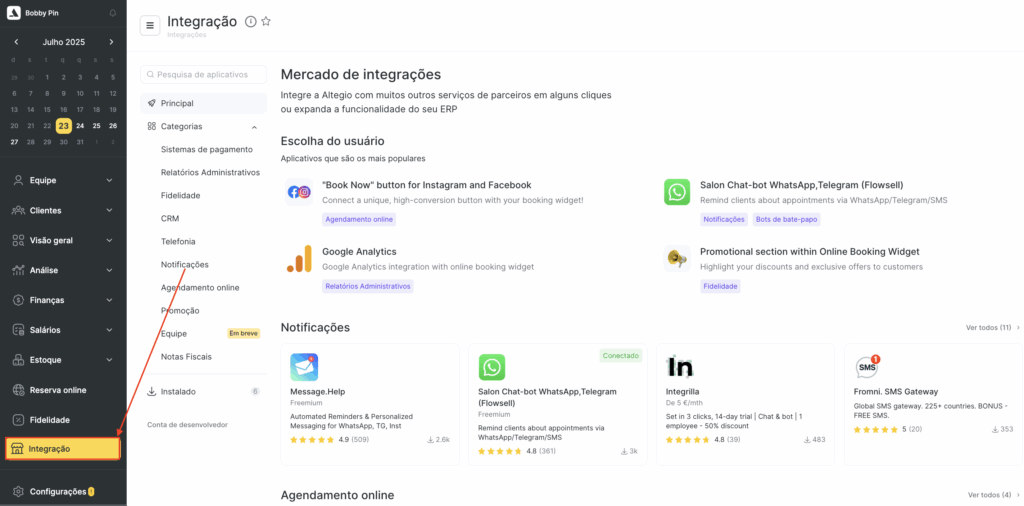The image size is (1024, 506).
Task: Select the Principal menu item
Action: pyautogui.click(x=203, y=103)
